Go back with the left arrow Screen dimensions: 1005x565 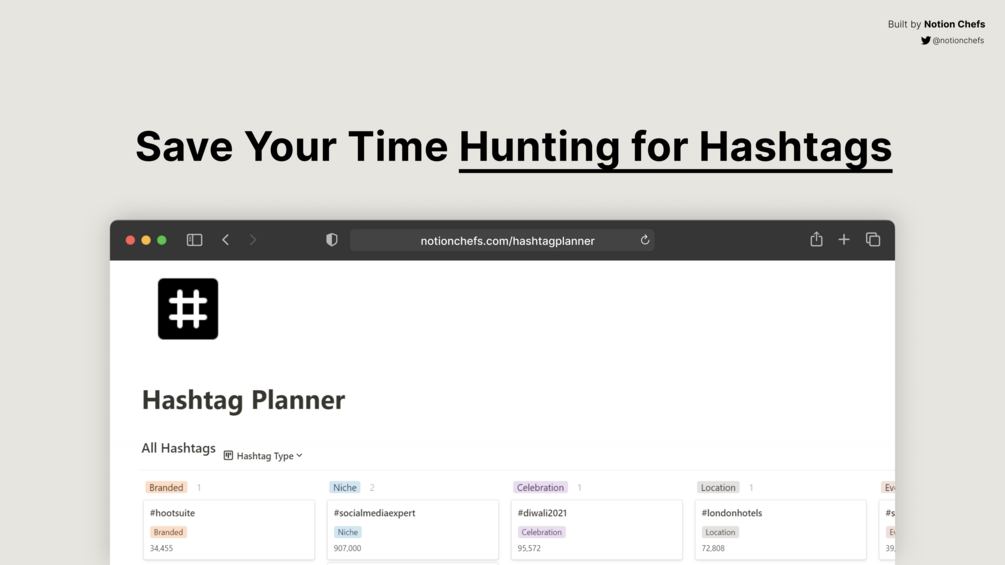(226, 240)
